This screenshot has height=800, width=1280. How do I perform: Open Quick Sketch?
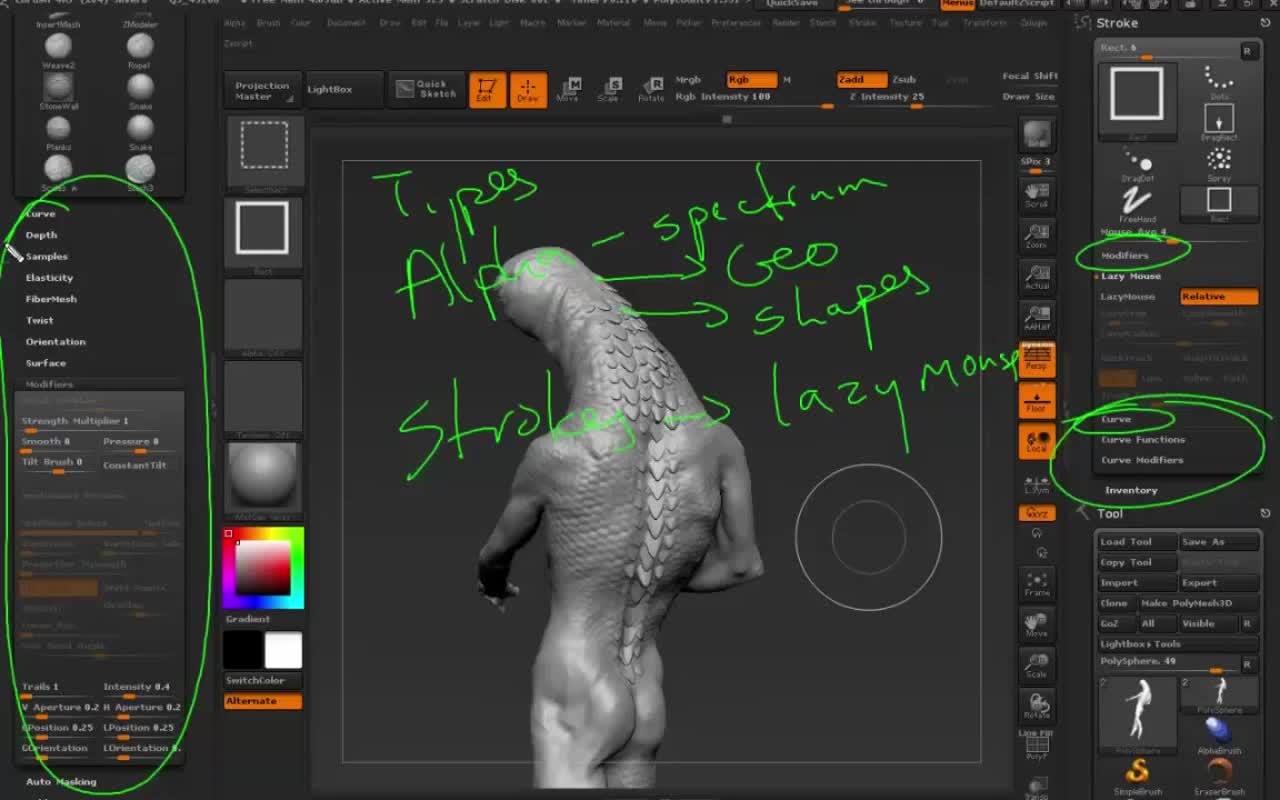click(427, 89)
